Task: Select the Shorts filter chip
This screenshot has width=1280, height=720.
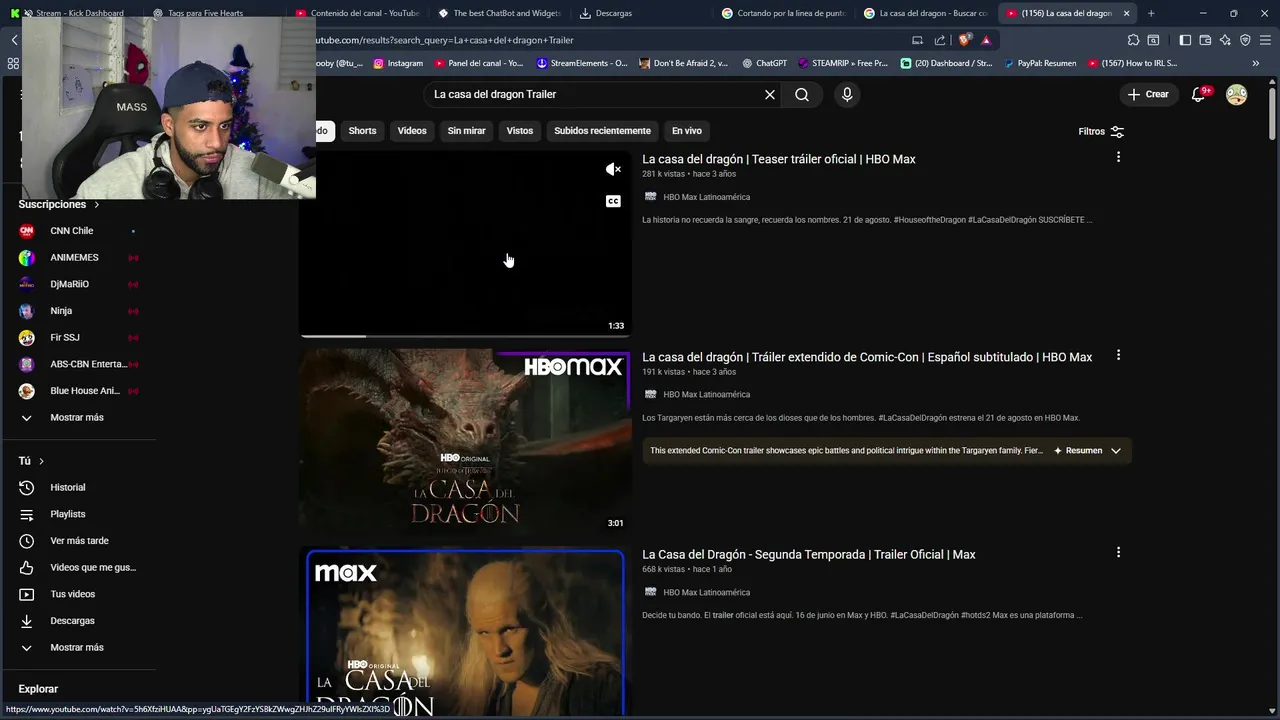Action: (362, 131)
